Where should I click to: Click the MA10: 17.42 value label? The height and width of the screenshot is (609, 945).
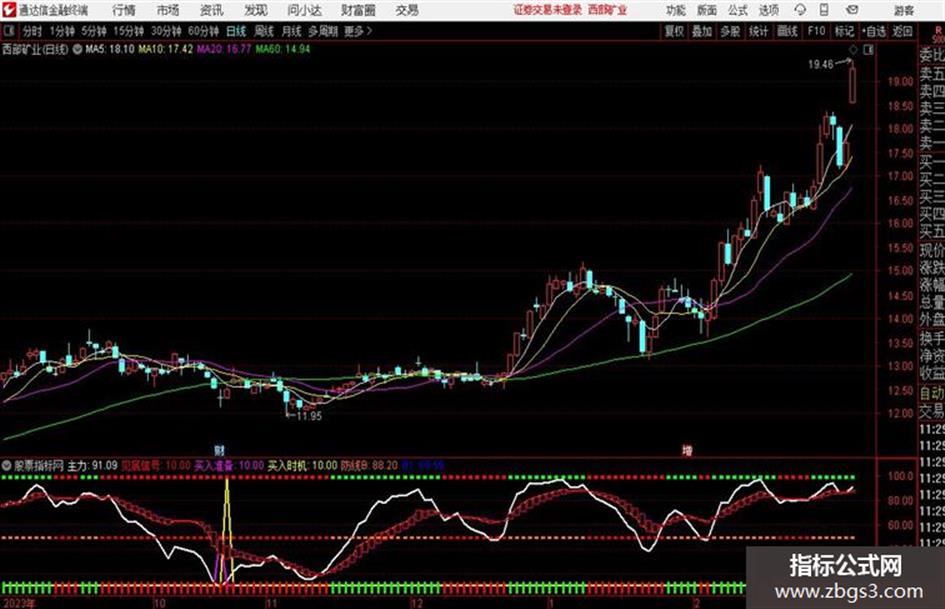pyautogui.click(x=166, y=49)
